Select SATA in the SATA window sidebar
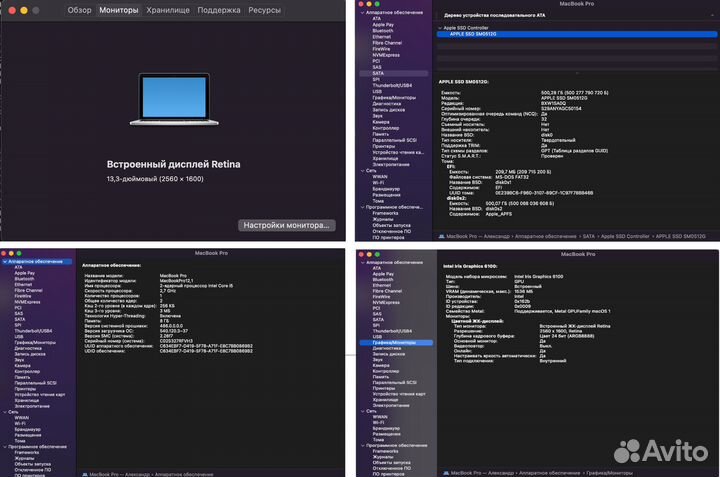The image size is (720, 477). (x=394, y=73)
